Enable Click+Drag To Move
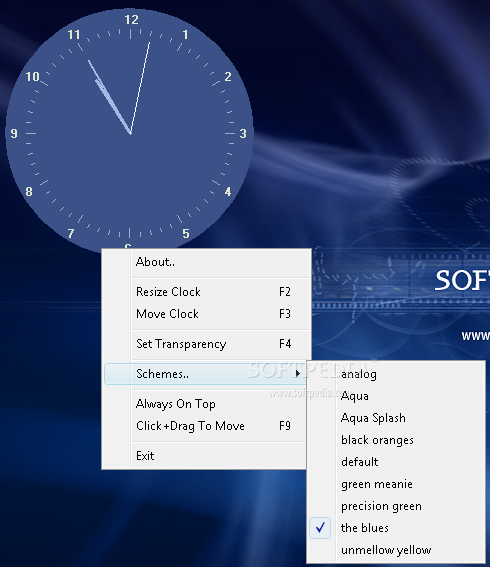The image size is (490, 567). (x=206, y=426)
